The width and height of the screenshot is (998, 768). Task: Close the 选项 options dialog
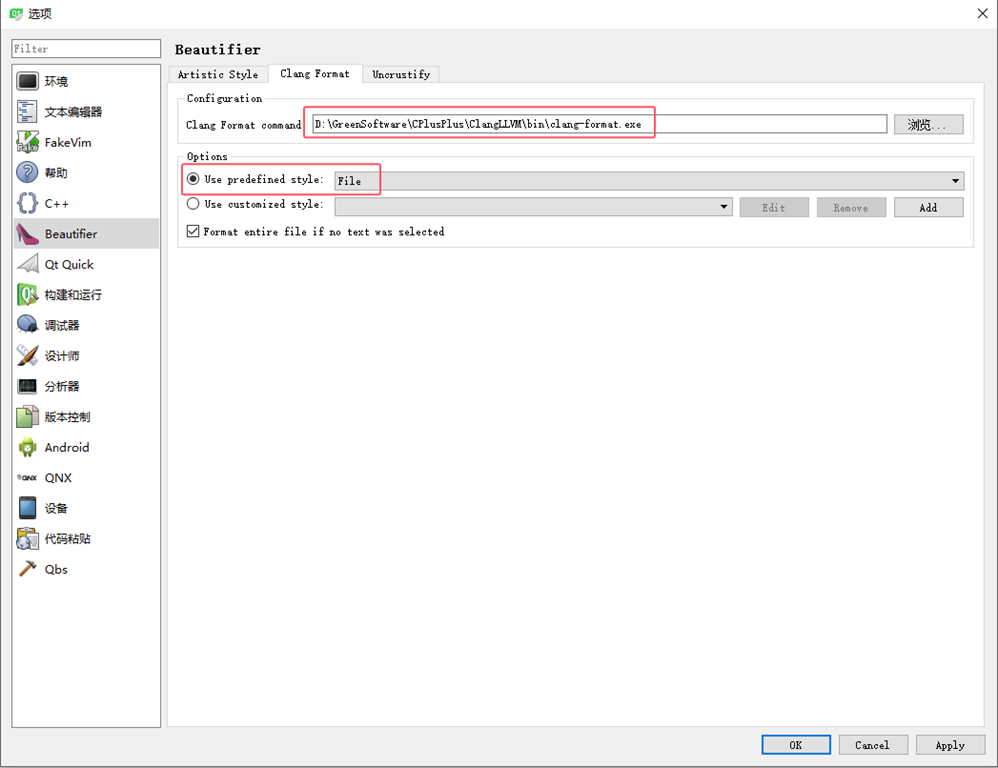click(982, 13)
